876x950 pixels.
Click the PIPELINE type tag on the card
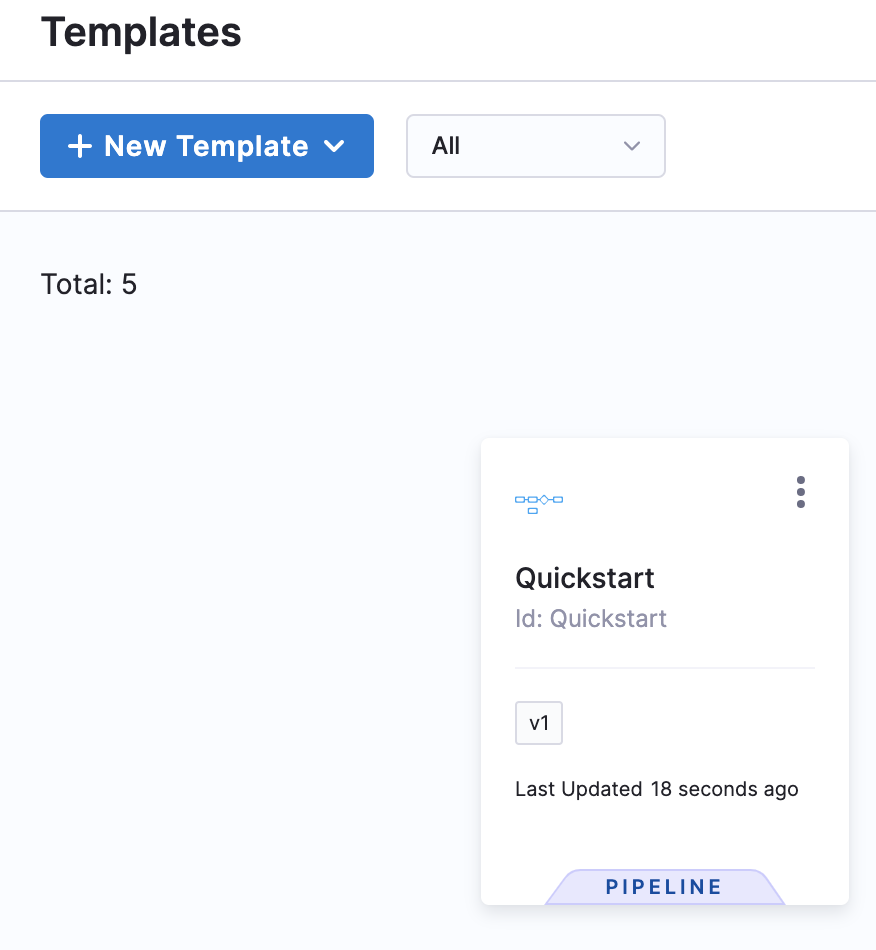tap(664, 887)
